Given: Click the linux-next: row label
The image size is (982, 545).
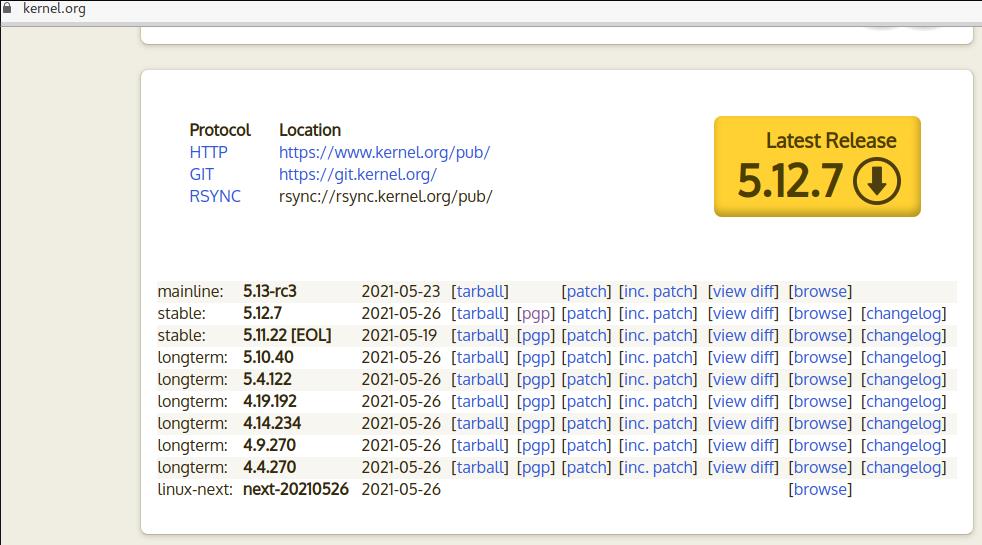Looking at the screenshot, I should pos(195,489).
